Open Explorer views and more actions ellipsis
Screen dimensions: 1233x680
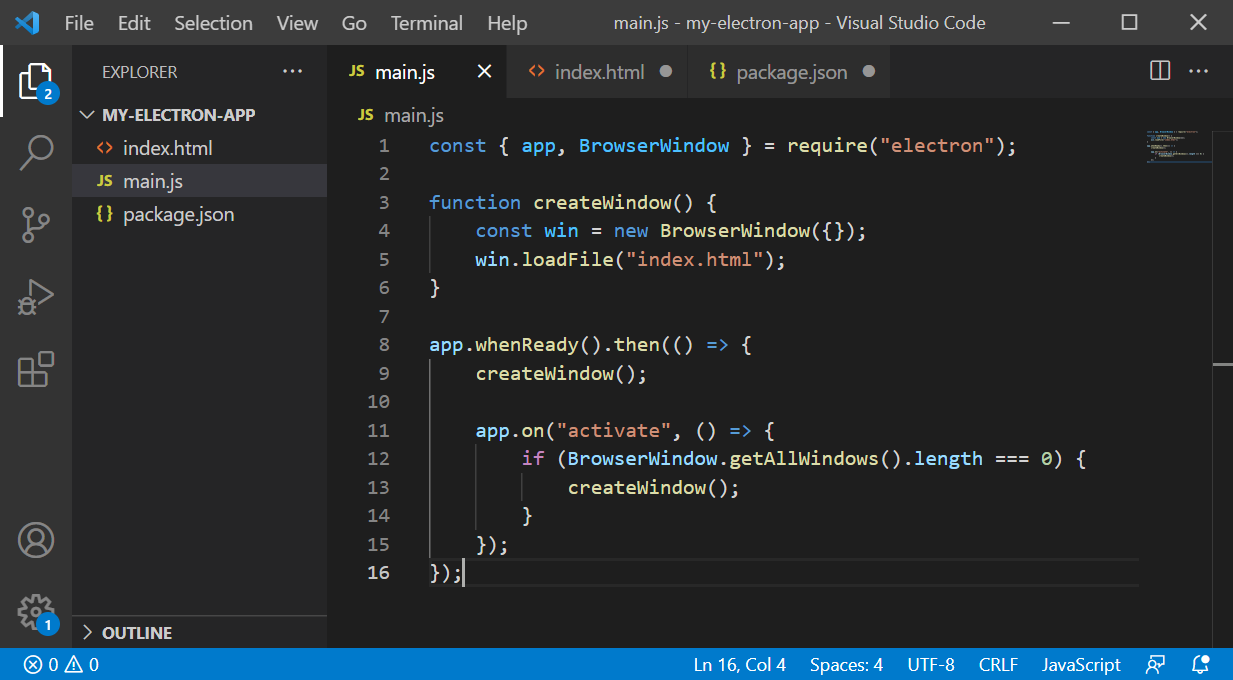point(292,72)
